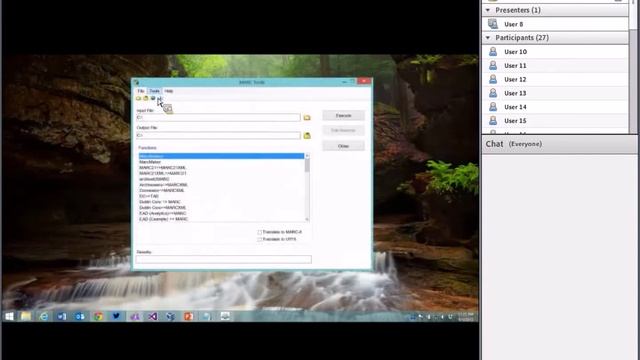Image resolution: width=640 pixels, height=360 pixels.
Task: Click the Functions list scroll-down arrow
Action: pos(307,220)
